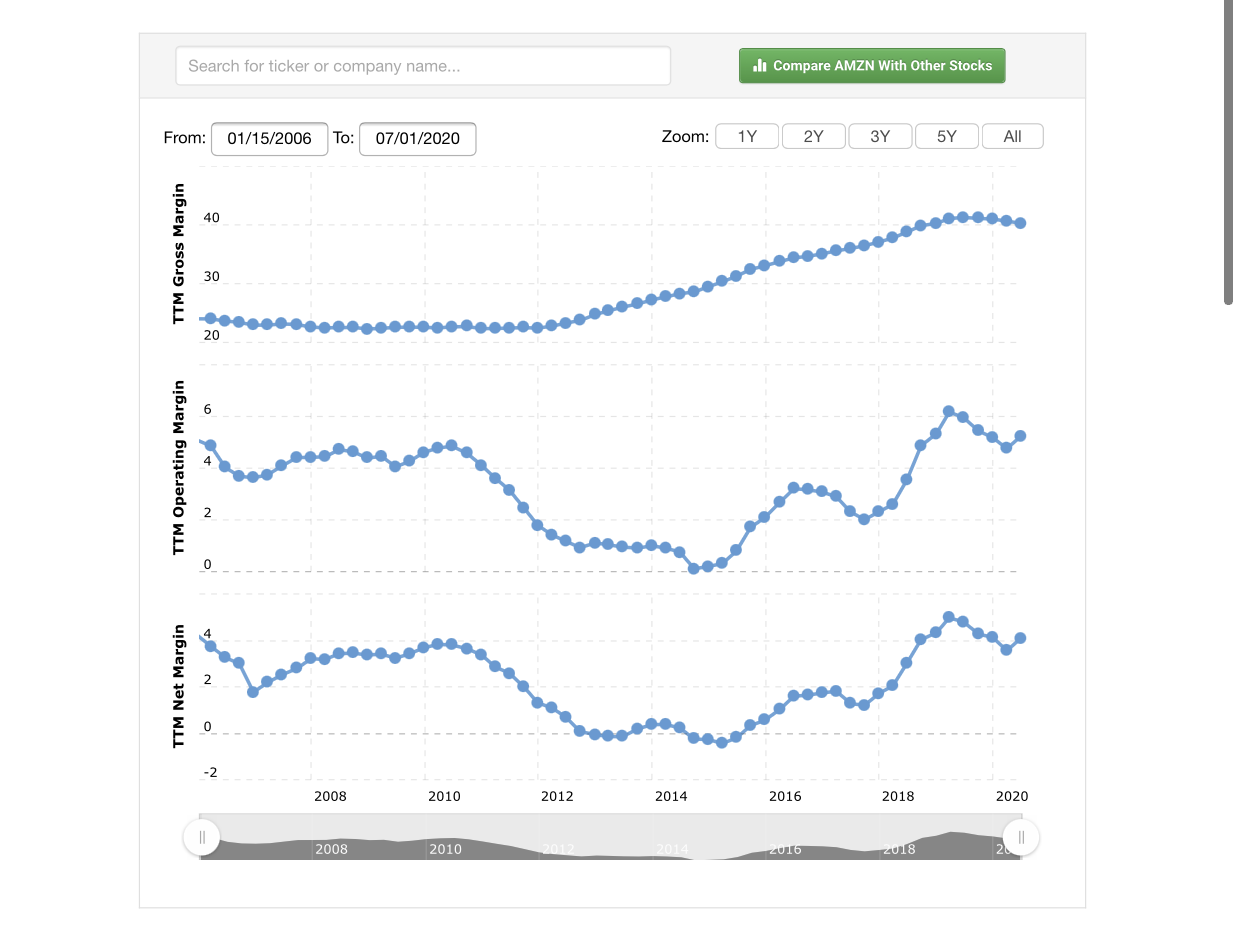The image size is (1242, 926).
Task: Click the final TTM Net Margin data point
Action: click(1020, 638)
